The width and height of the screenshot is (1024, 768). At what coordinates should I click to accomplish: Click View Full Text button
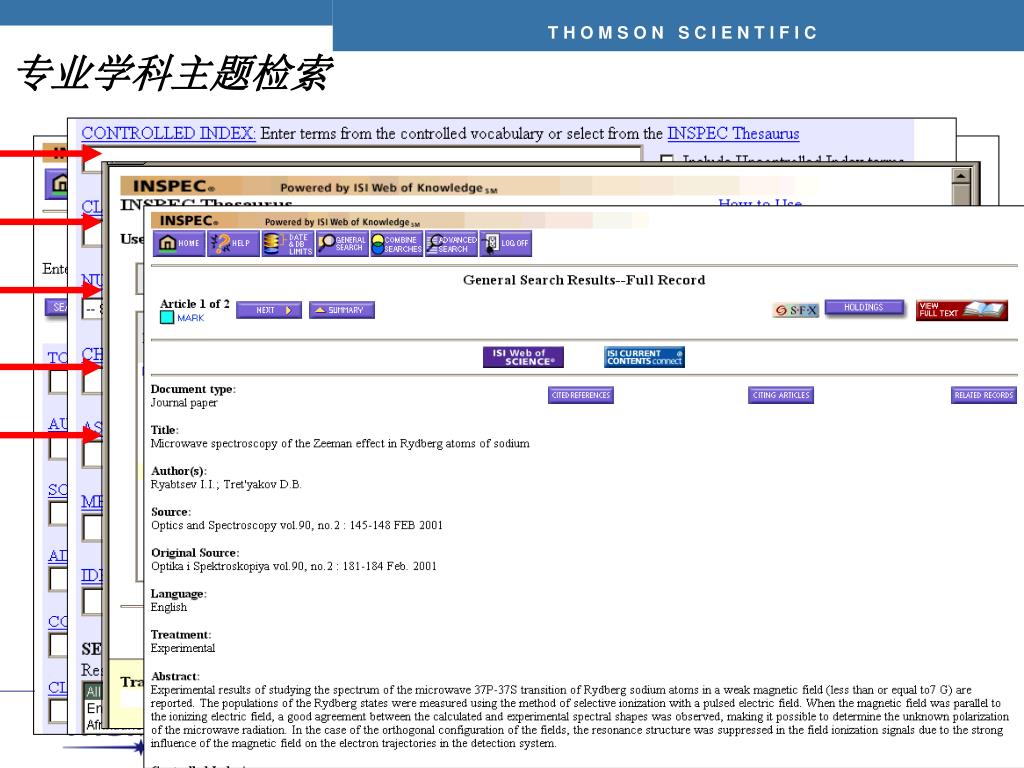click(961, 310)
